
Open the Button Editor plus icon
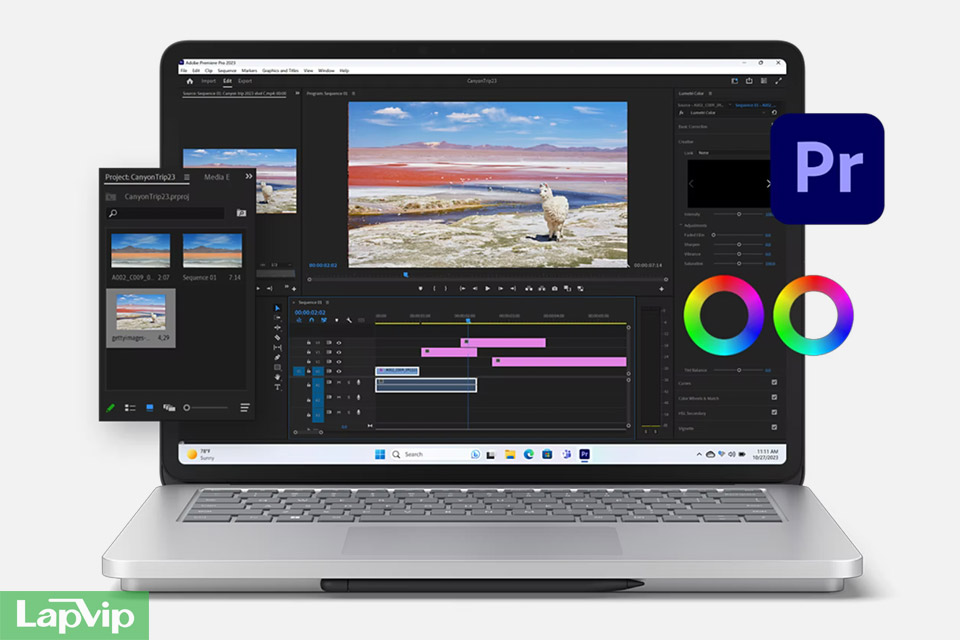coord(661,288)
